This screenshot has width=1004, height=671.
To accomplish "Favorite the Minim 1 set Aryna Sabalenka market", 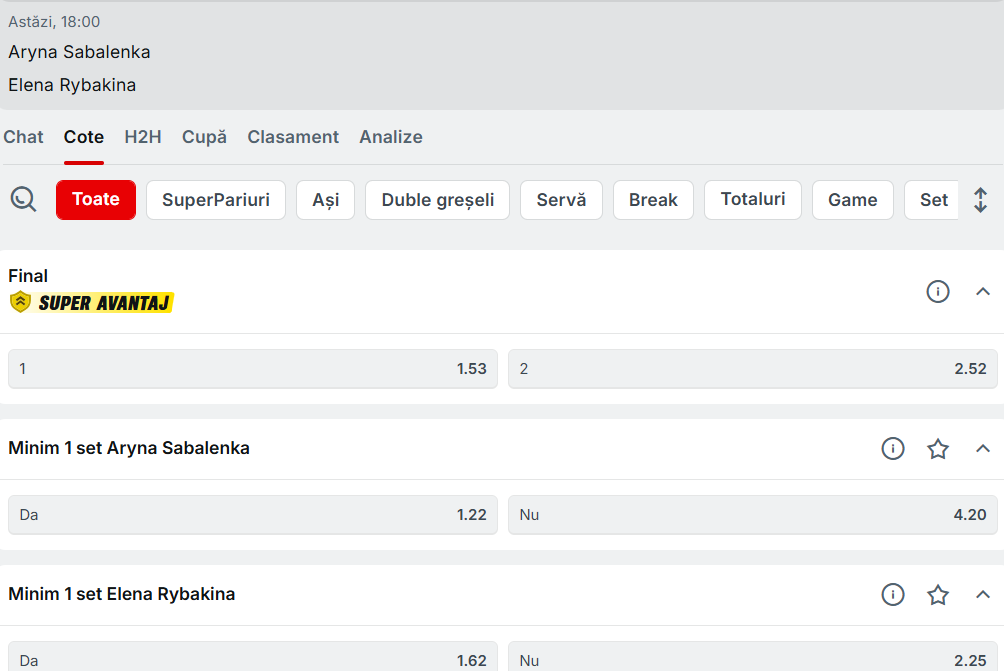I will coord(937,449).
